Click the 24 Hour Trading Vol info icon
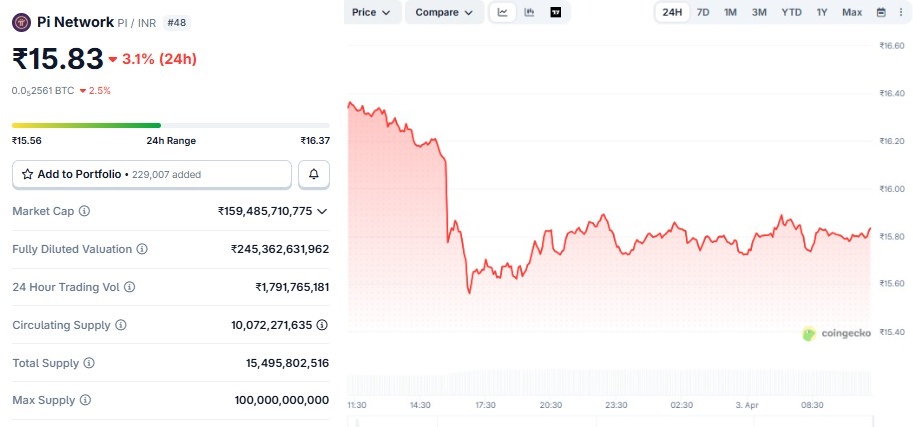This screenshot has width=913, height=427. click(x=129, y=287)
